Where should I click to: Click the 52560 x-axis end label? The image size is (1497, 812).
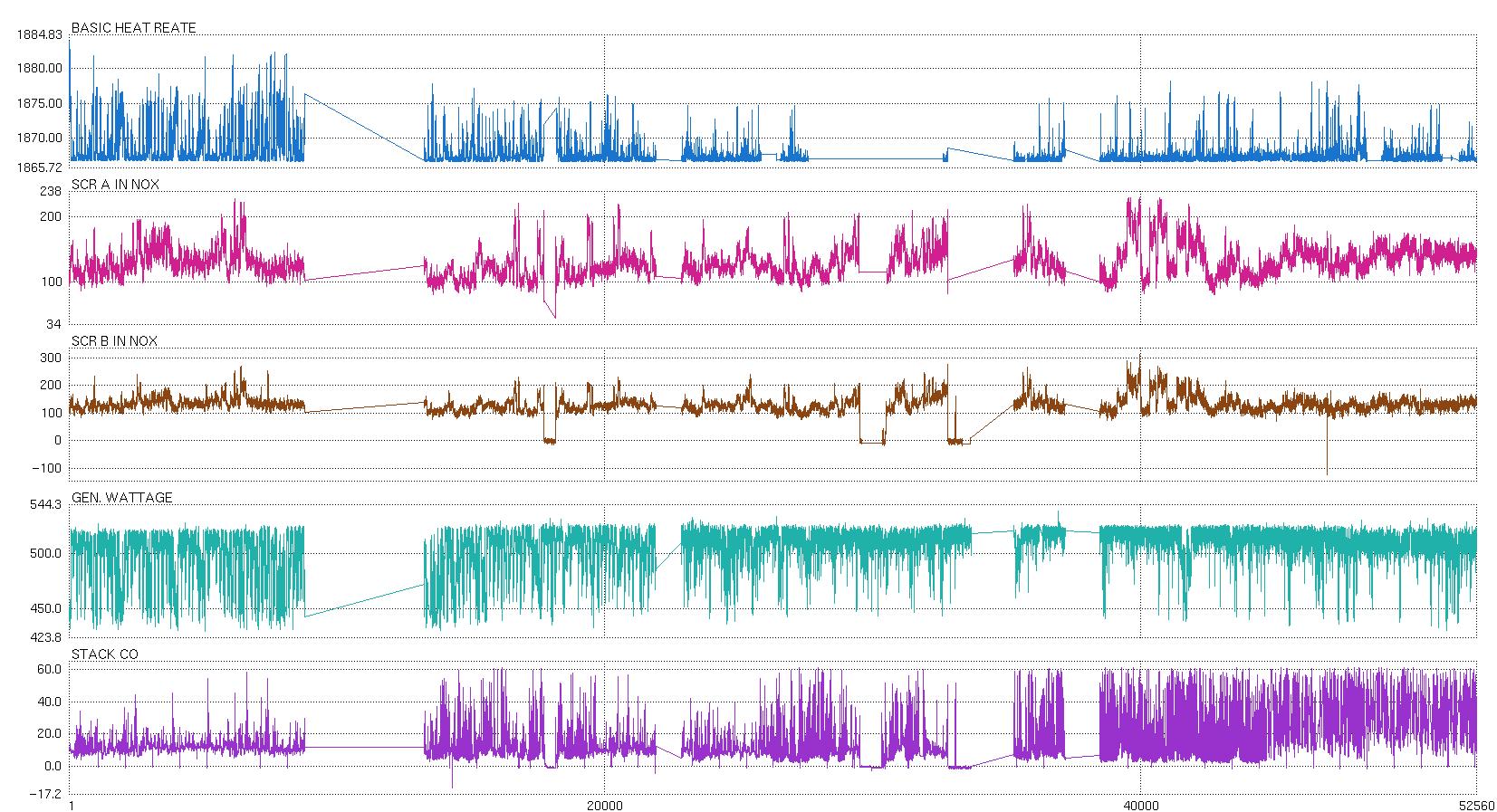pyautogui.click(x=1477, y=805)
